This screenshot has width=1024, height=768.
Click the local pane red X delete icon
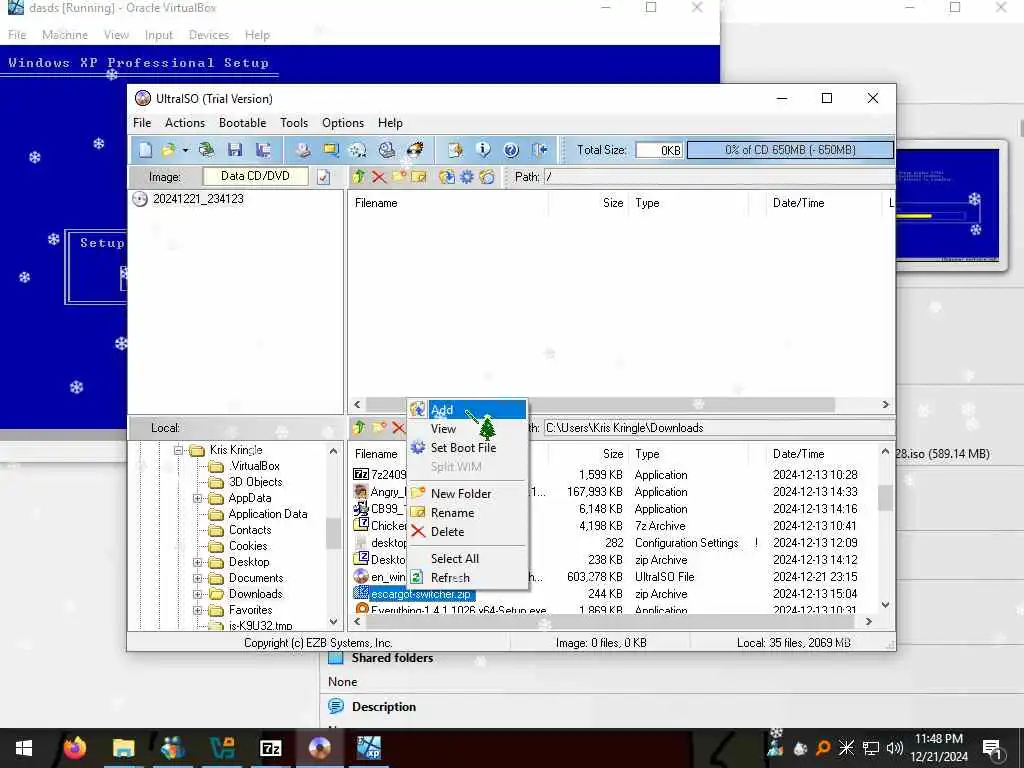point(398,428)
